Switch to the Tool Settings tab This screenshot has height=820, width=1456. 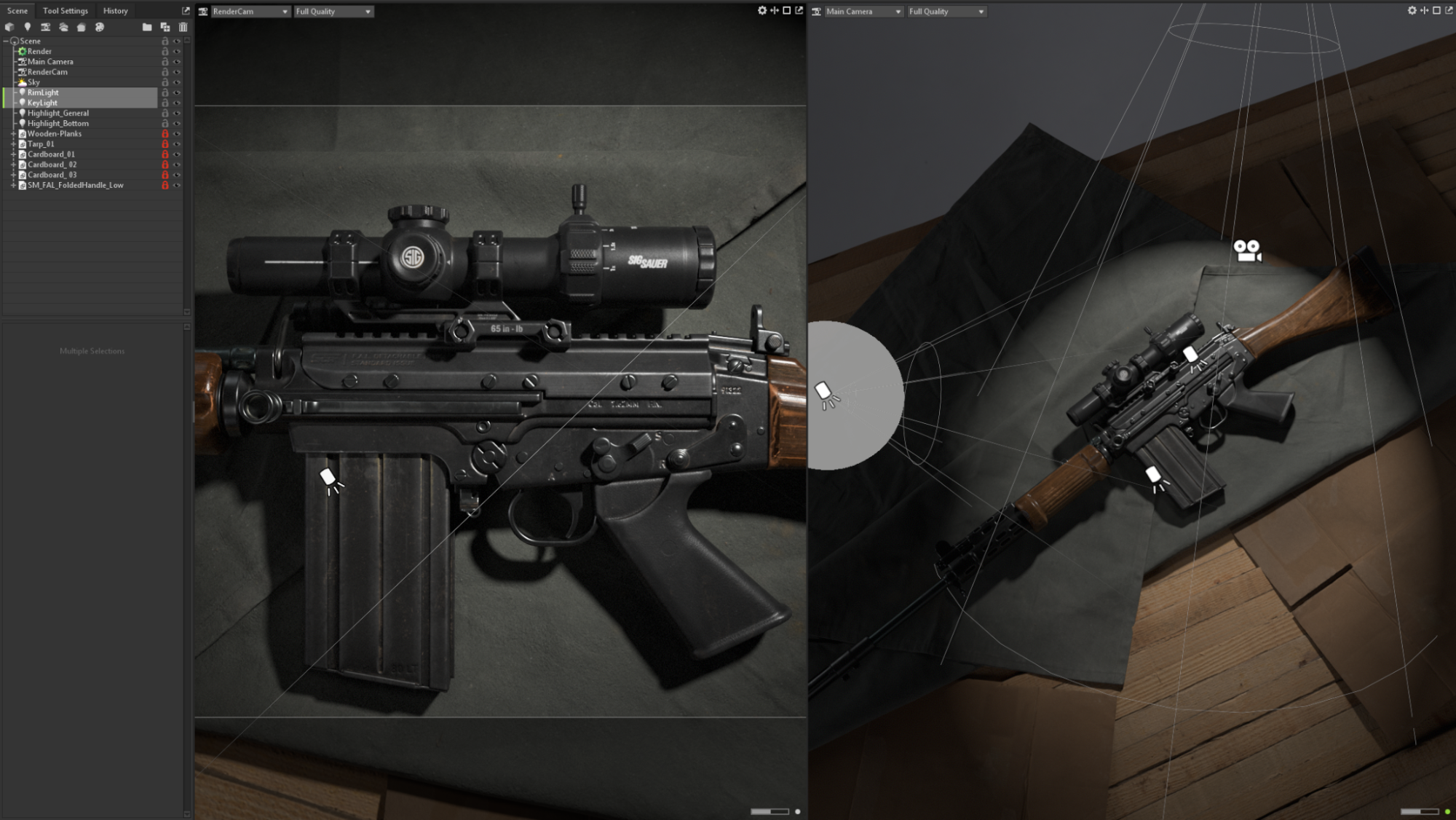pyautogui.click(x=65, y=10)
